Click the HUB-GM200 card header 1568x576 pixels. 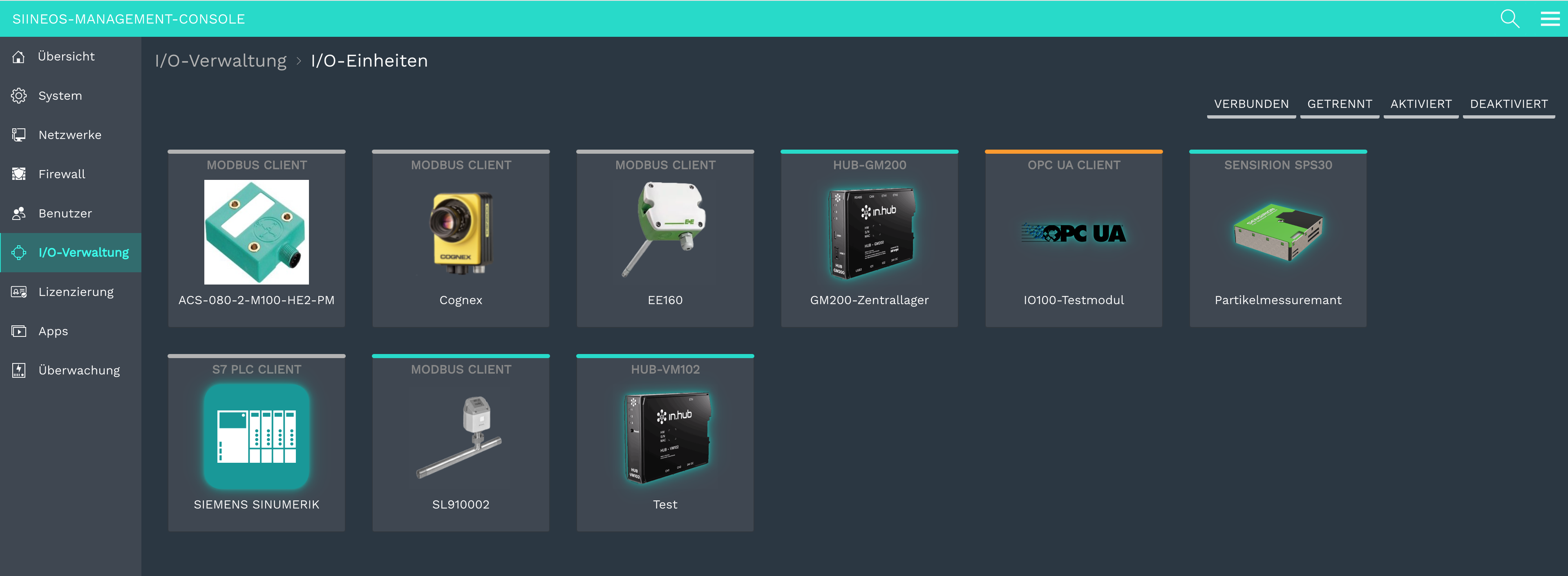pyautogui.click(x=869, y=165)
